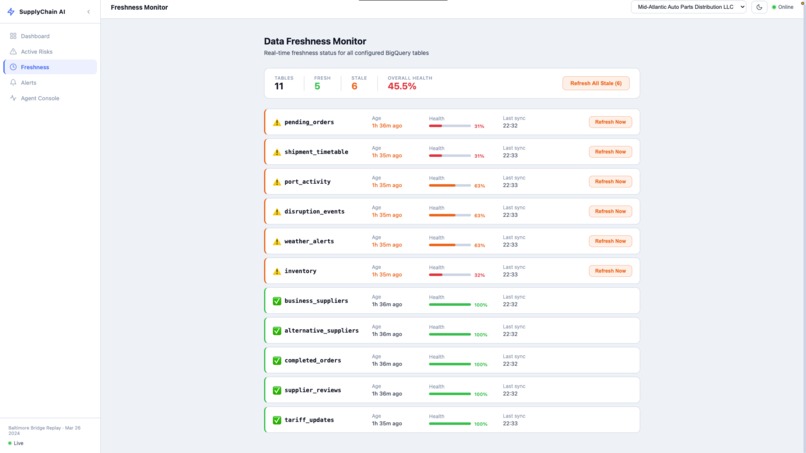Click the Freshness clock icon

[x=13, y=67]
